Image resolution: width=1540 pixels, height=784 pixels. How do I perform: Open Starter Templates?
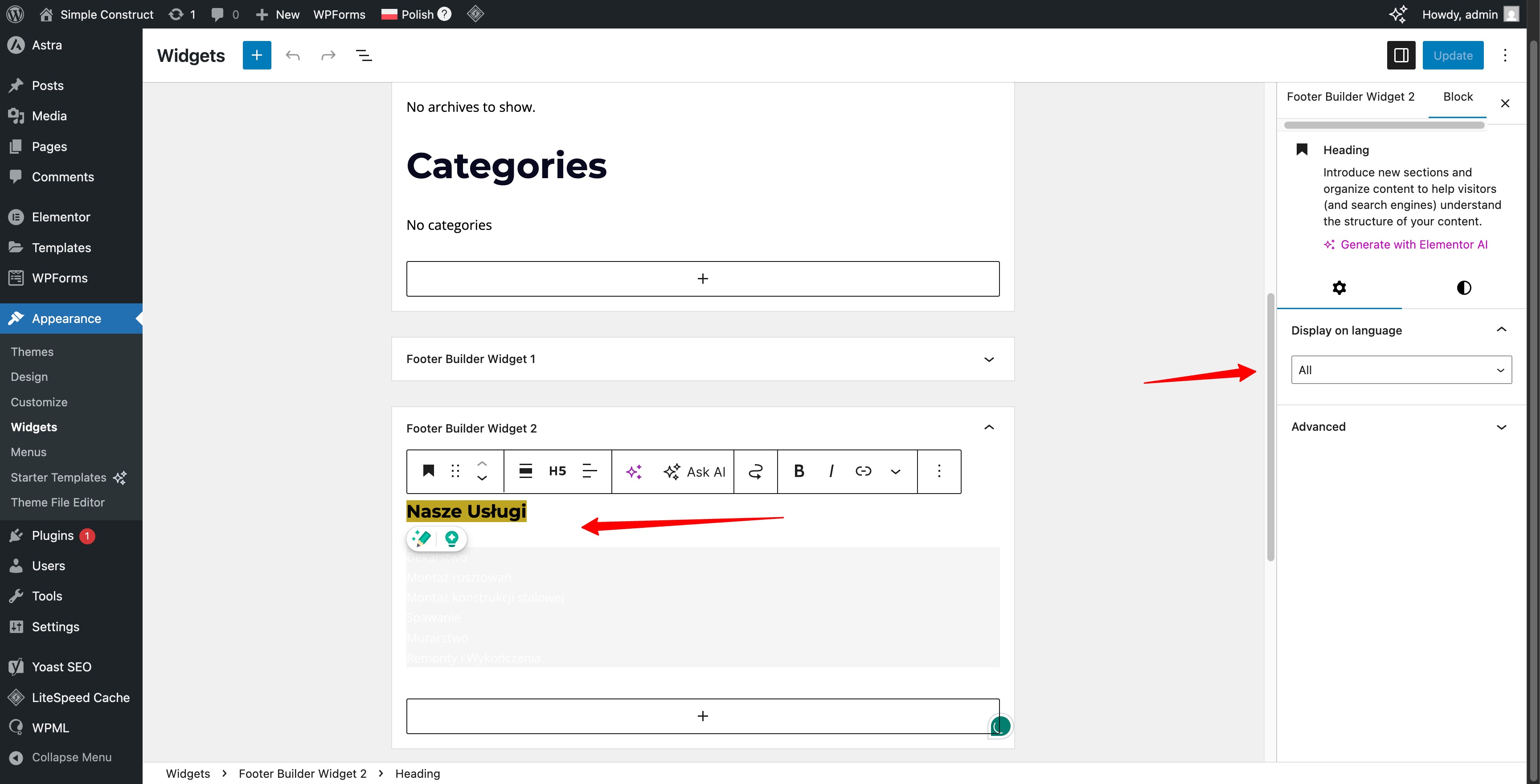tap(68, 478)
